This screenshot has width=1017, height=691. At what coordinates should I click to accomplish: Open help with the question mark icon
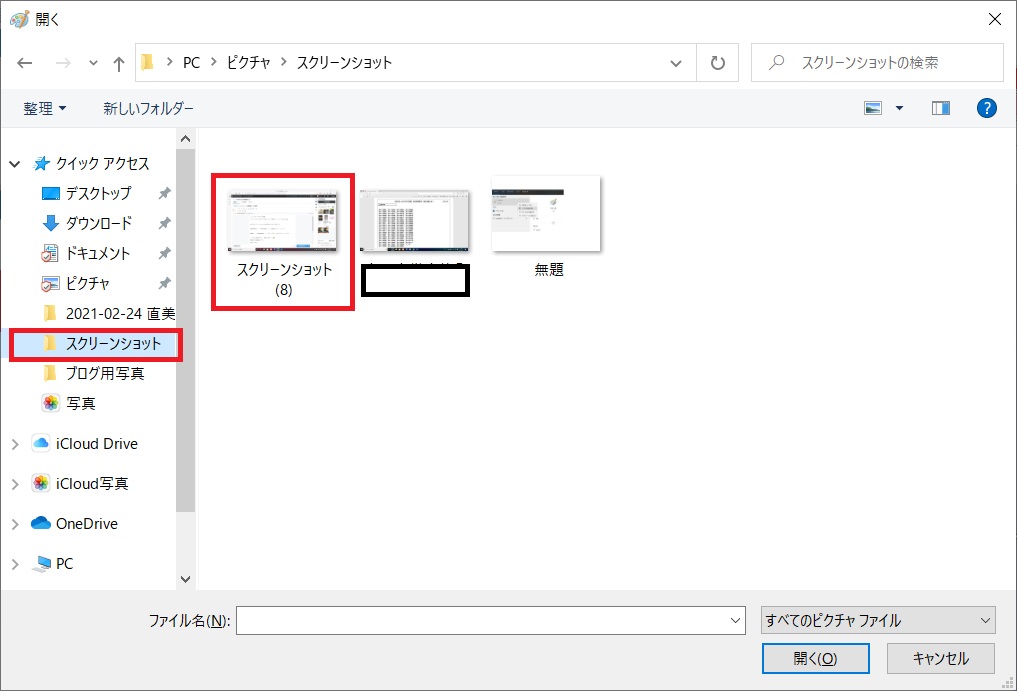[987, 108]
